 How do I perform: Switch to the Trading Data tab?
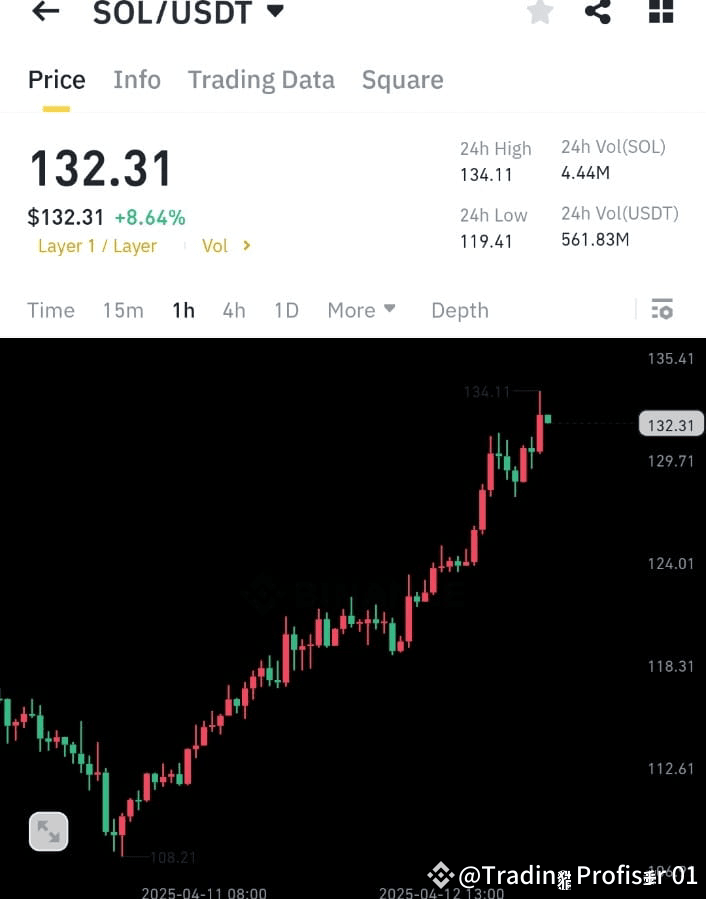pyautogui.click(x=260, y=79)
